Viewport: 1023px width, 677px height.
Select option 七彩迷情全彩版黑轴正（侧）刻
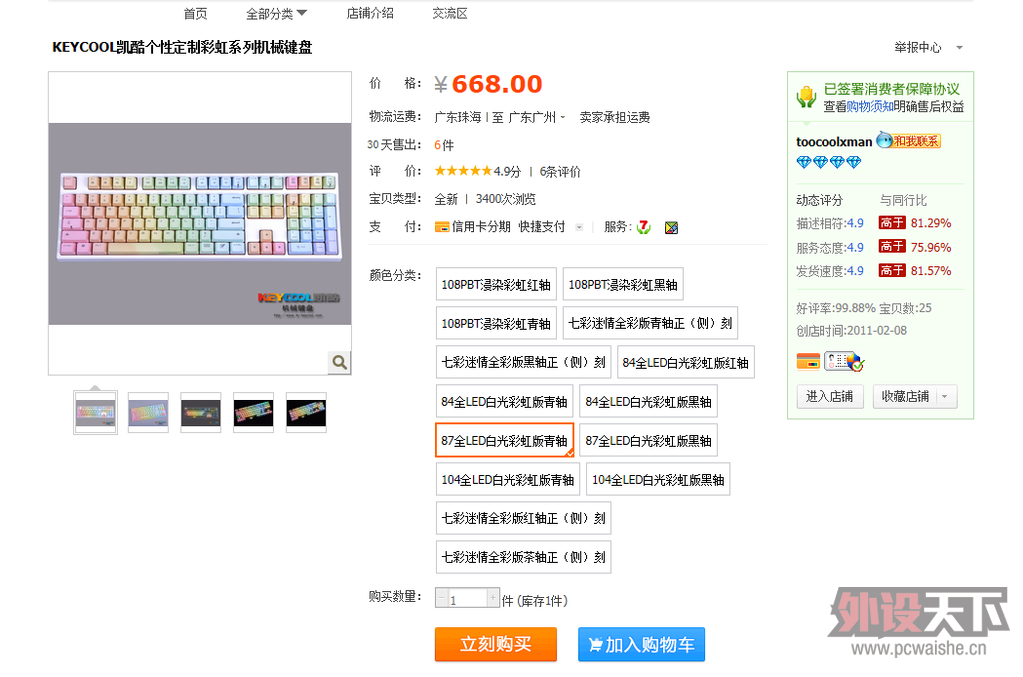point(523,362)
